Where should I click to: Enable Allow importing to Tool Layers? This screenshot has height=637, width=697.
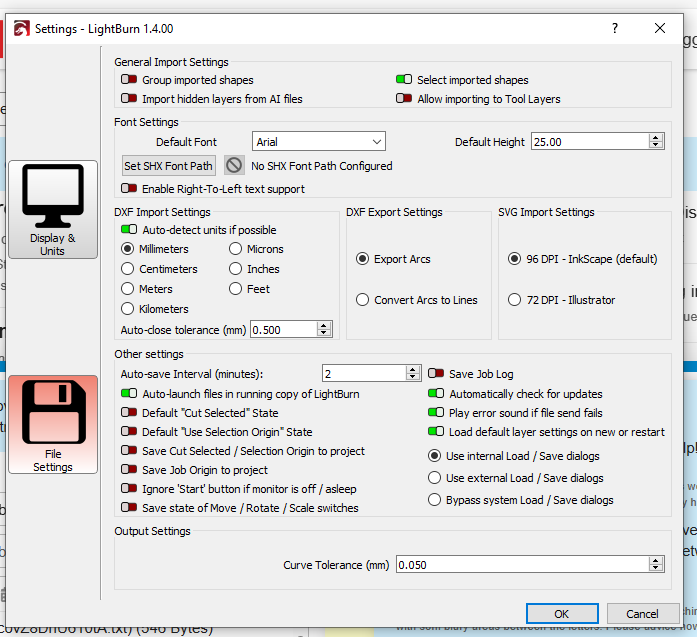pos(404,98)
